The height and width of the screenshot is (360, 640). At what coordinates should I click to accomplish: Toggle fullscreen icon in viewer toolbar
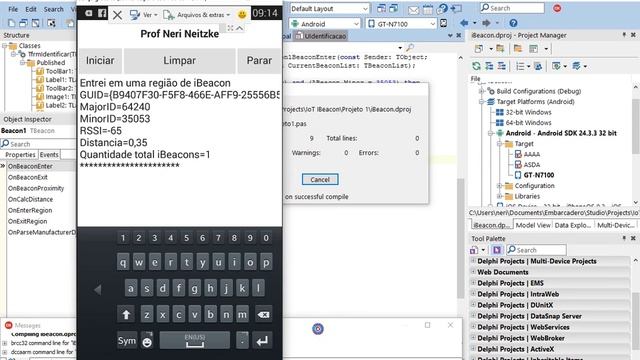(x=230, y=28)
